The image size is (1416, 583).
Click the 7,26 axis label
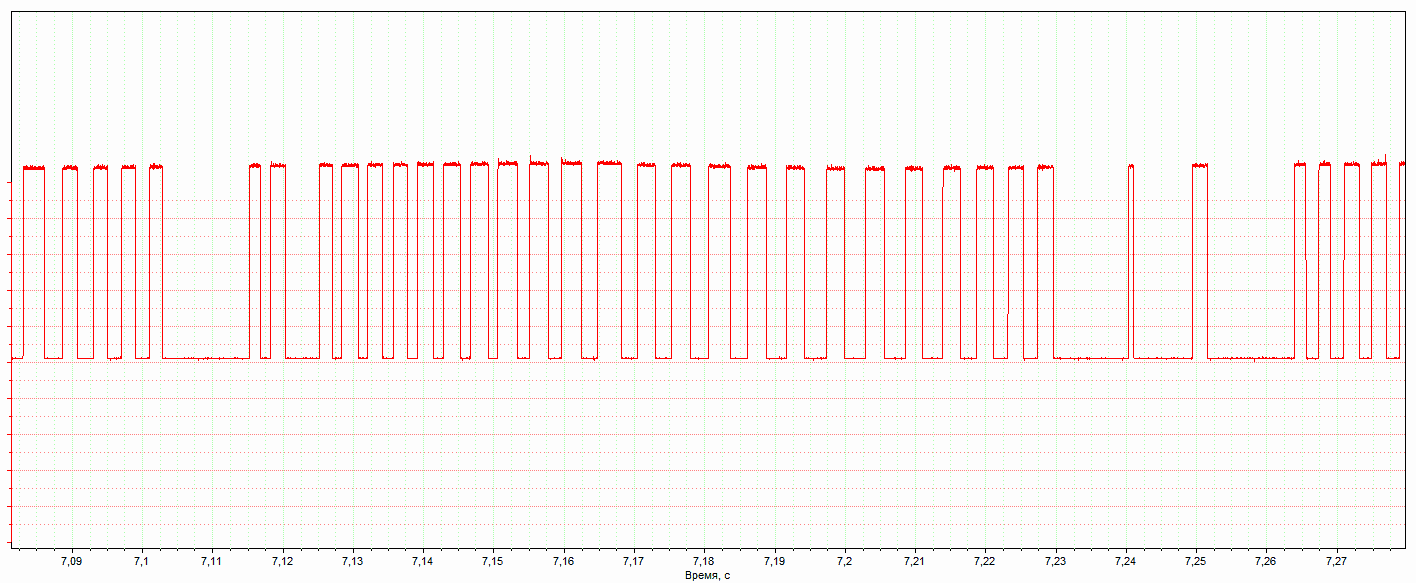[x=1266, y=563]
